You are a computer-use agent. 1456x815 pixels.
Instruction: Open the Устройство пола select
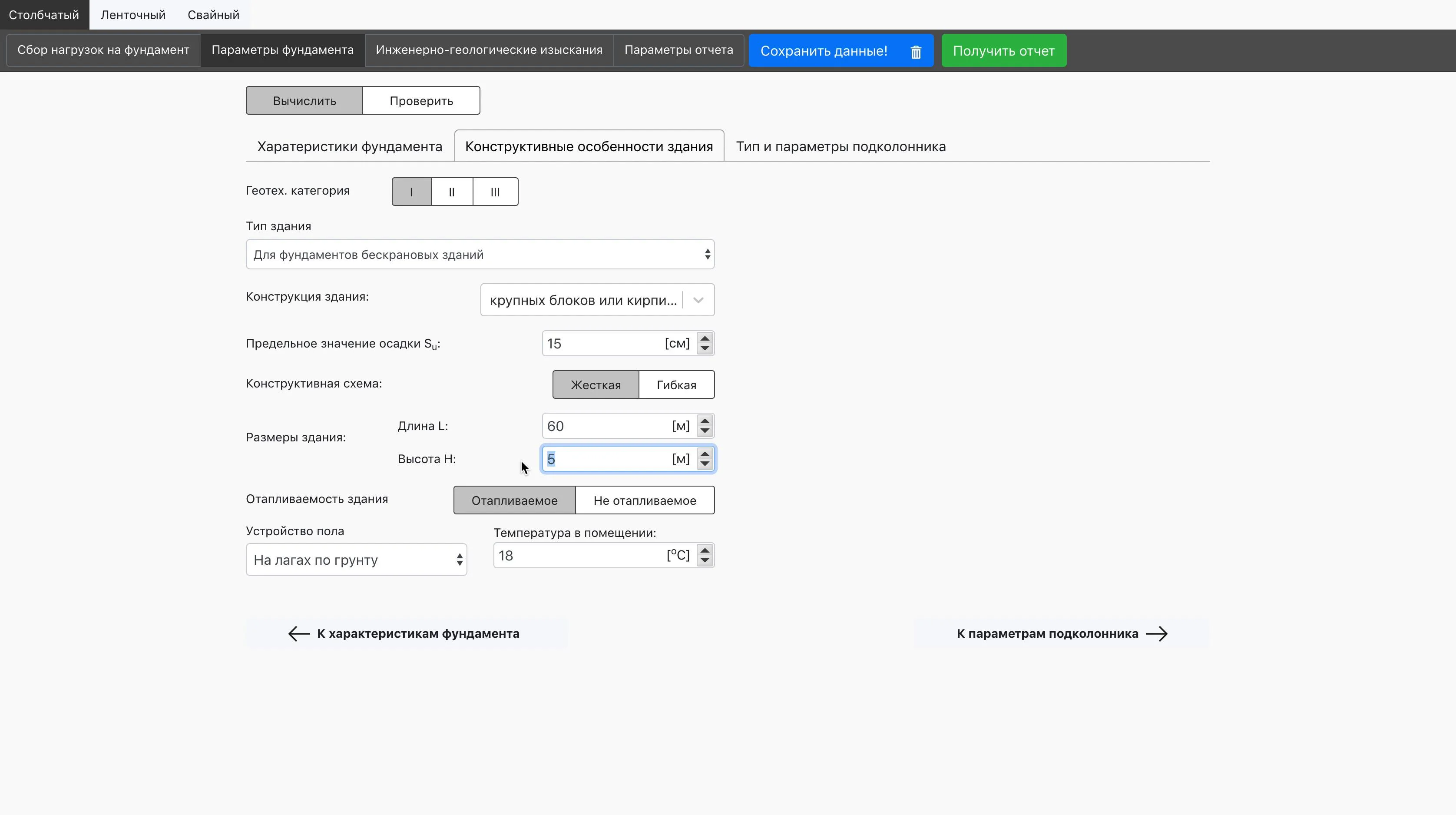pos(356,560)
